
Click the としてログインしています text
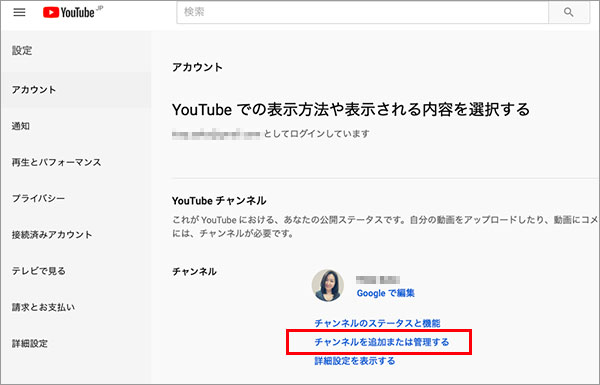pyautogui.click(x=316, y=134)
